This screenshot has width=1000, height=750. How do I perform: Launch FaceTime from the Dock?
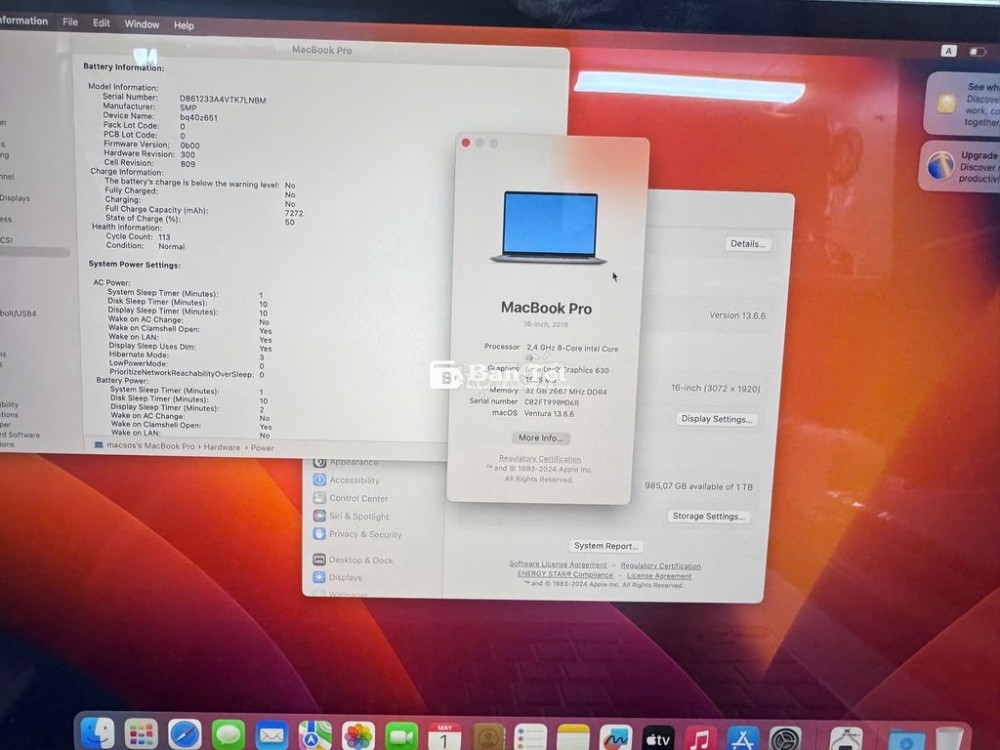click(x=402, y=738)
